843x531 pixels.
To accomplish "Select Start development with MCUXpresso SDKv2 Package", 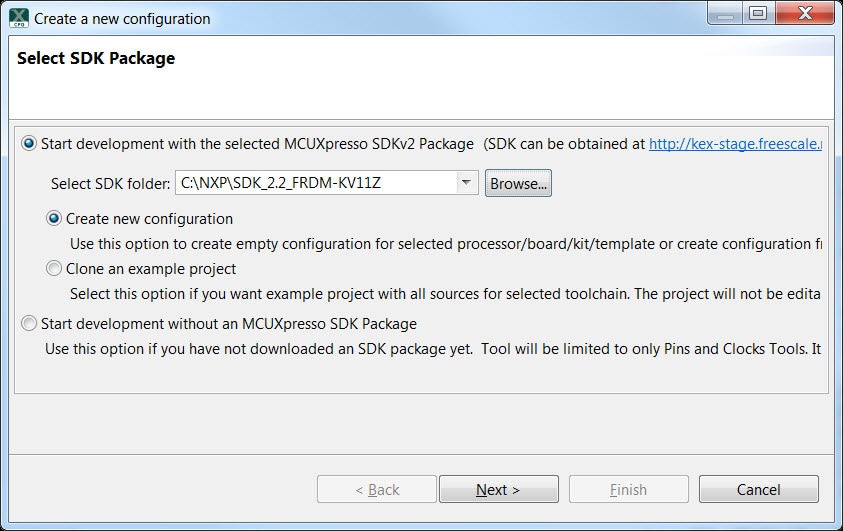I will tap(28, 143).
